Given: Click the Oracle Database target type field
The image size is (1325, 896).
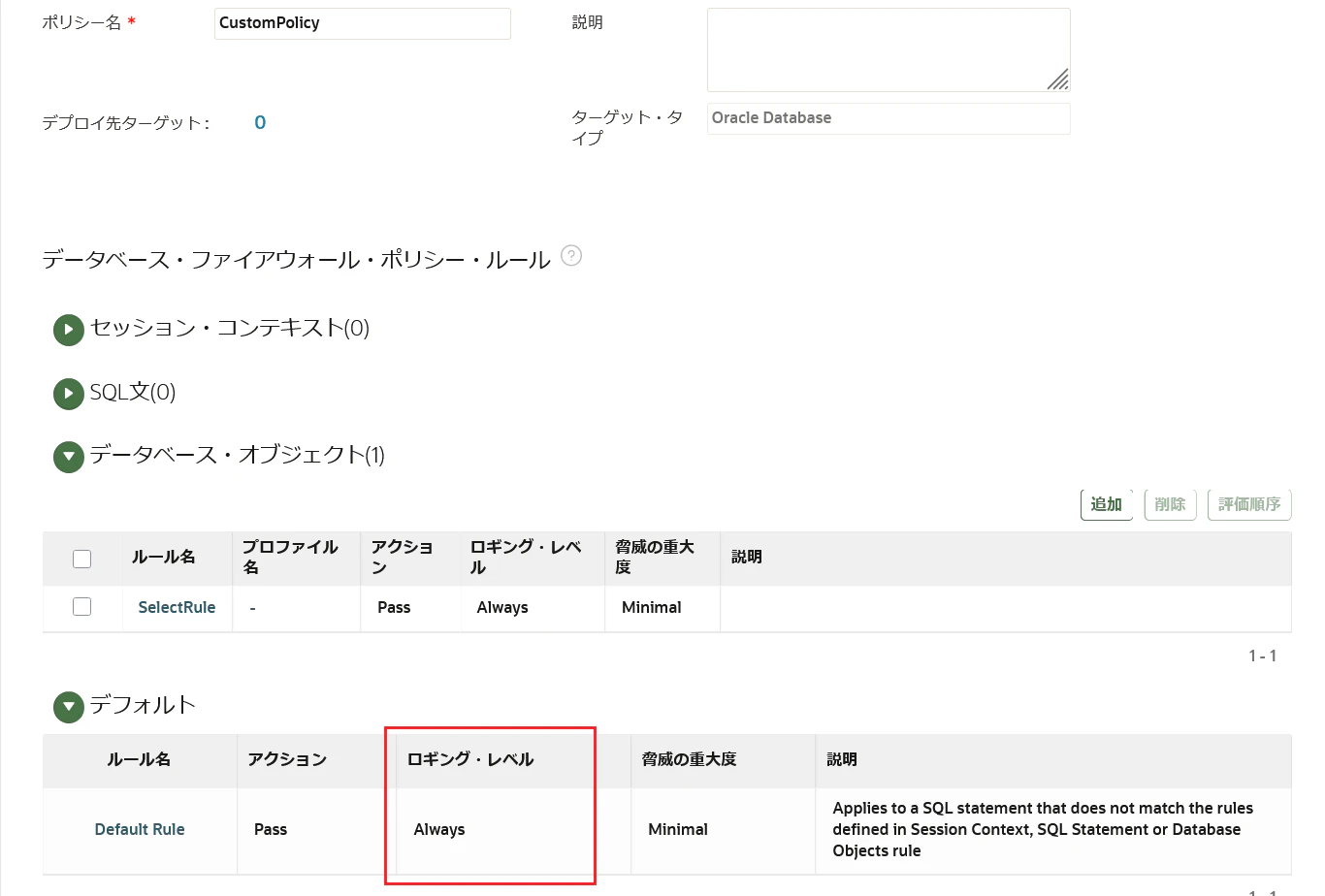Looking at the screenshot, I should 889,118.
